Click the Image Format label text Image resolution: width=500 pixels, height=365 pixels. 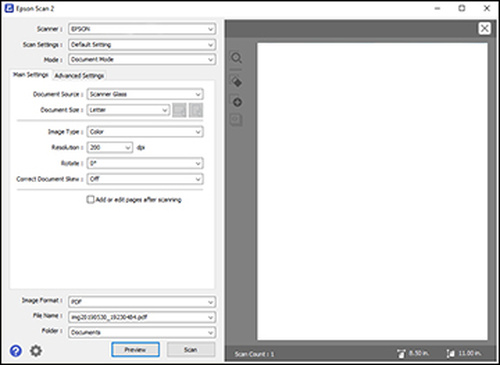42,300
